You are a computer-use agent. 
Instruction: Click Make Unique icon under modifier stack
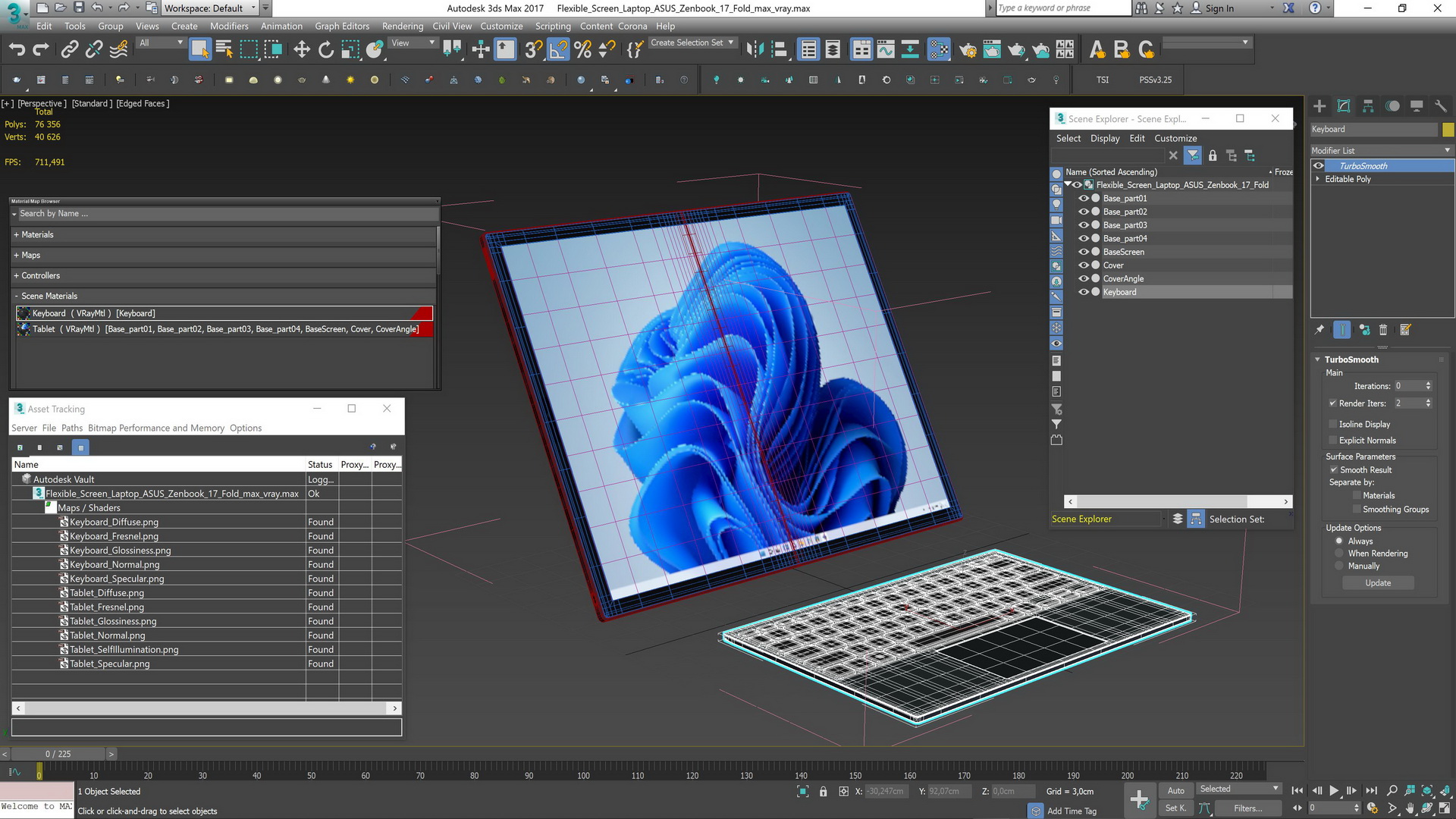[1364, 330]
